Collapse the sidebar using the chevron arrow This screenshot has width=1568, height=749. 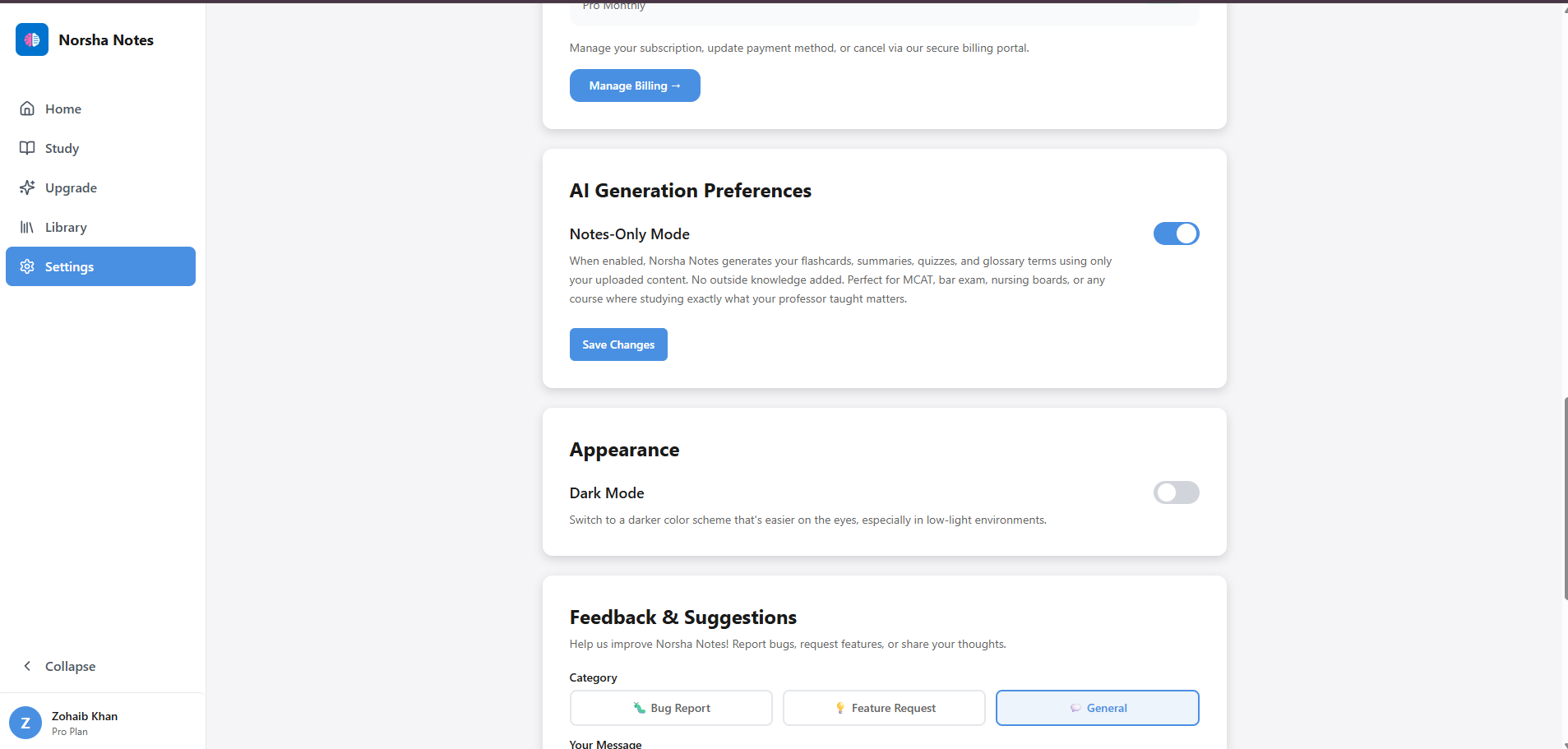click(x=27, y=666)
